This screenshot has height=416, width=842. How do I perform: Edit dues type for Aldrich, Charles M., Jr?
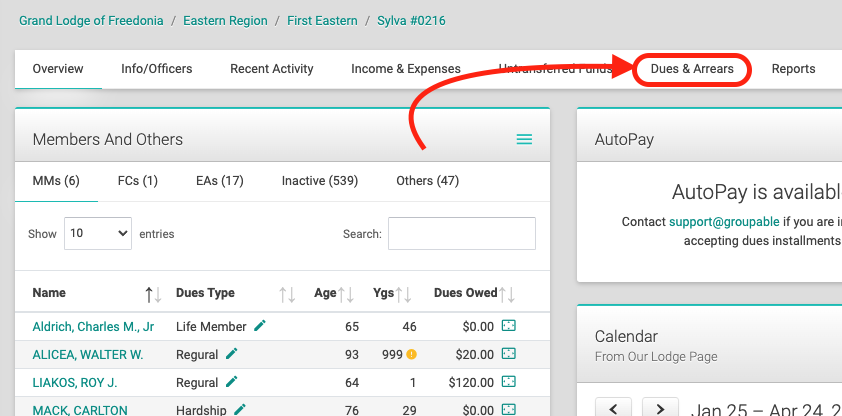click(x=260, y=325)
